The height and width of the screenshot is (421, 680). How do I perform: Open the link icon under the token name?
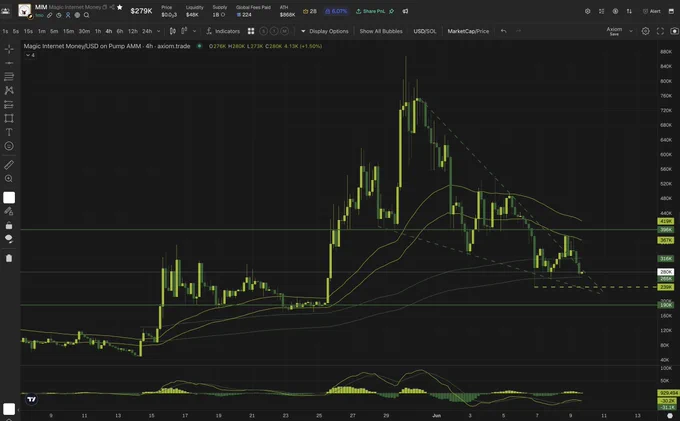pyautogui.click(x=49, y=15)
